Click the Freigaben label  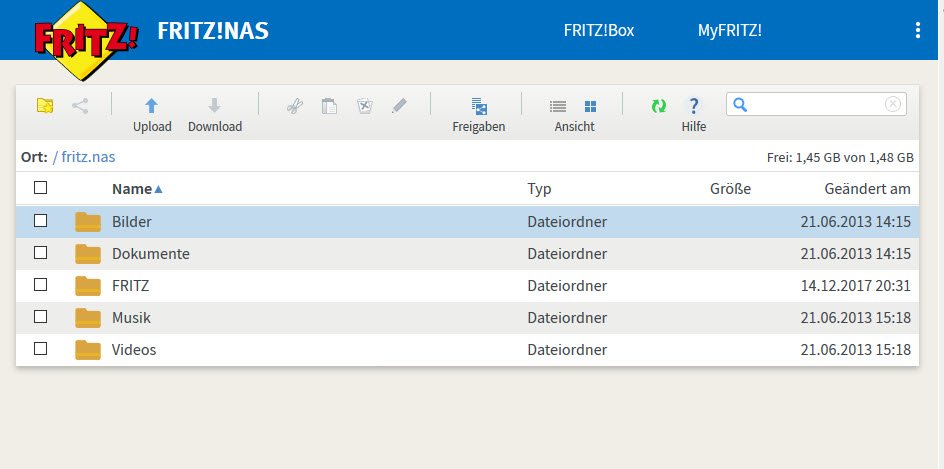(x=479, y=126)
